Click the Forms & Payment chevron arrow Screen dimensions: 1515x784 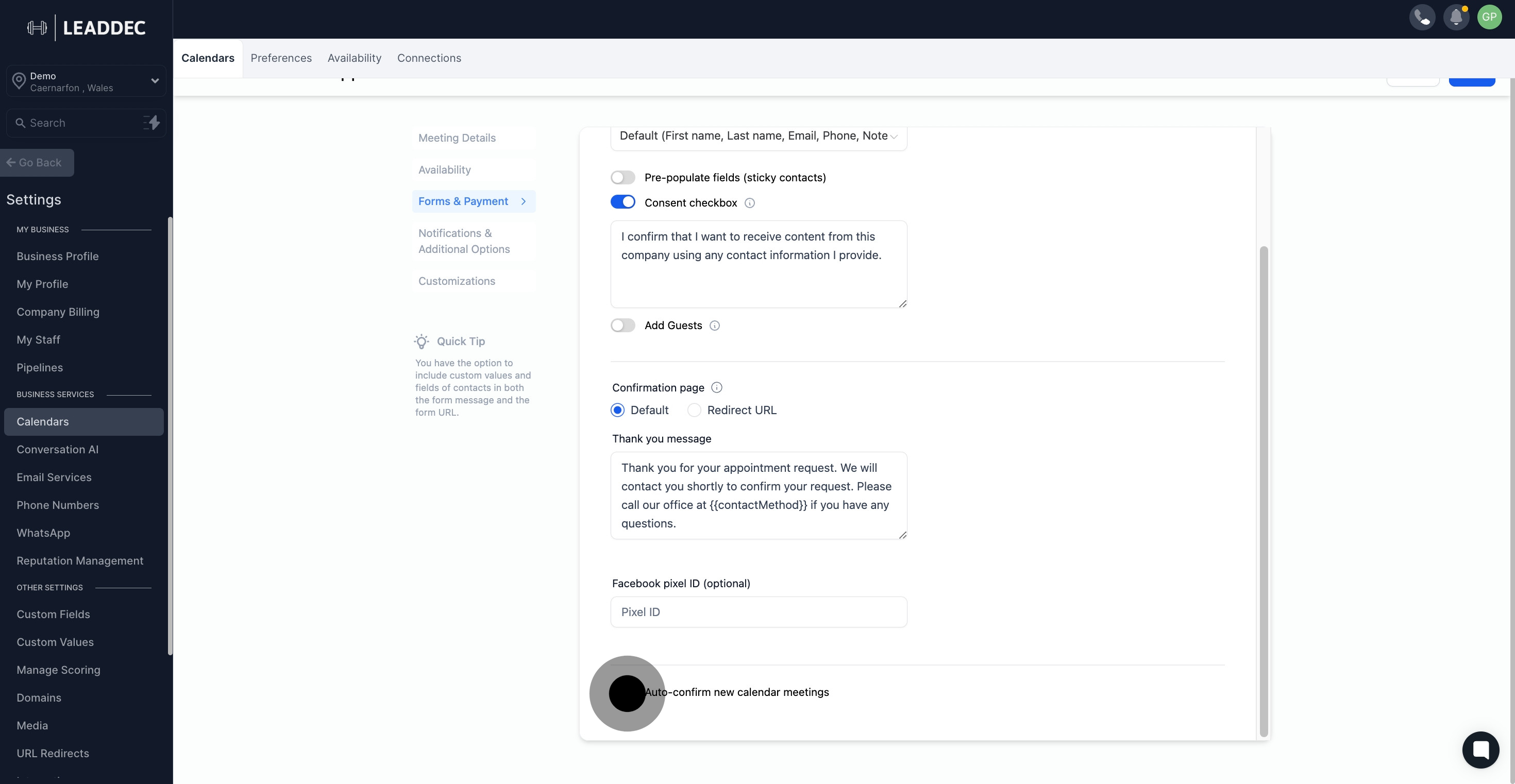(524, 201)
